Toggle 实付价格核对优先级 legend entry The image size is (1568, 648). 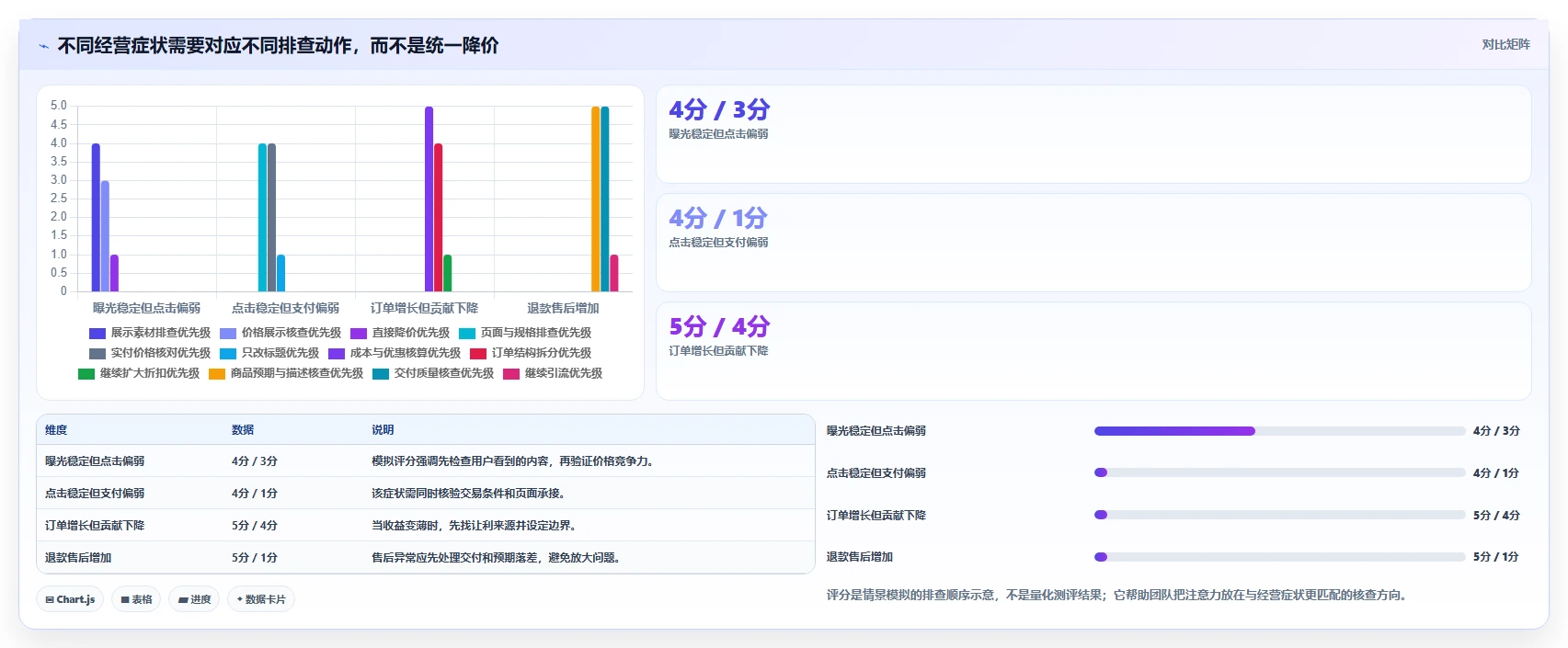pyautogui.click(x=150, y=353)
